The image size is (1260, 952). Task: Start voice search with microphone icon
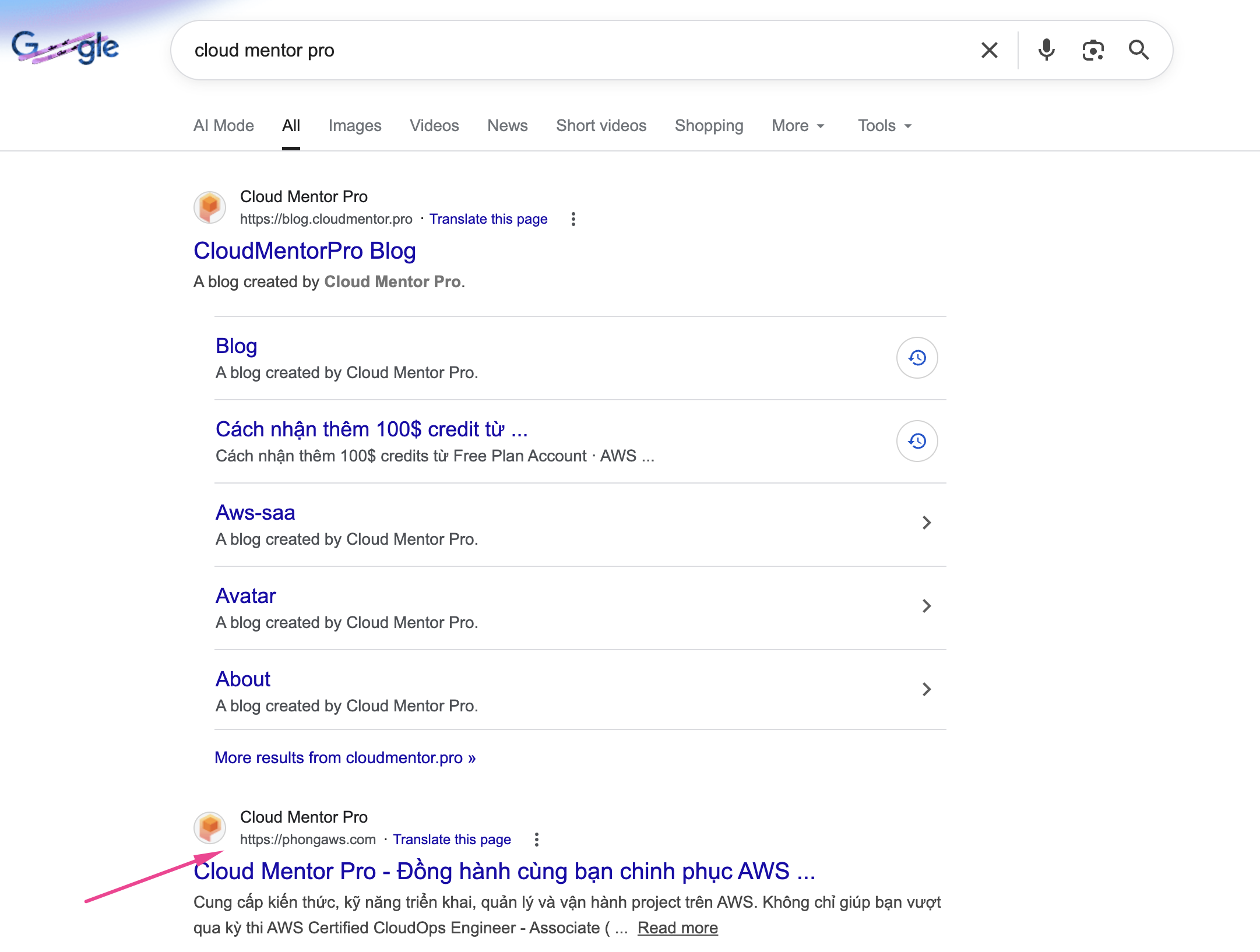[1046, 50]
